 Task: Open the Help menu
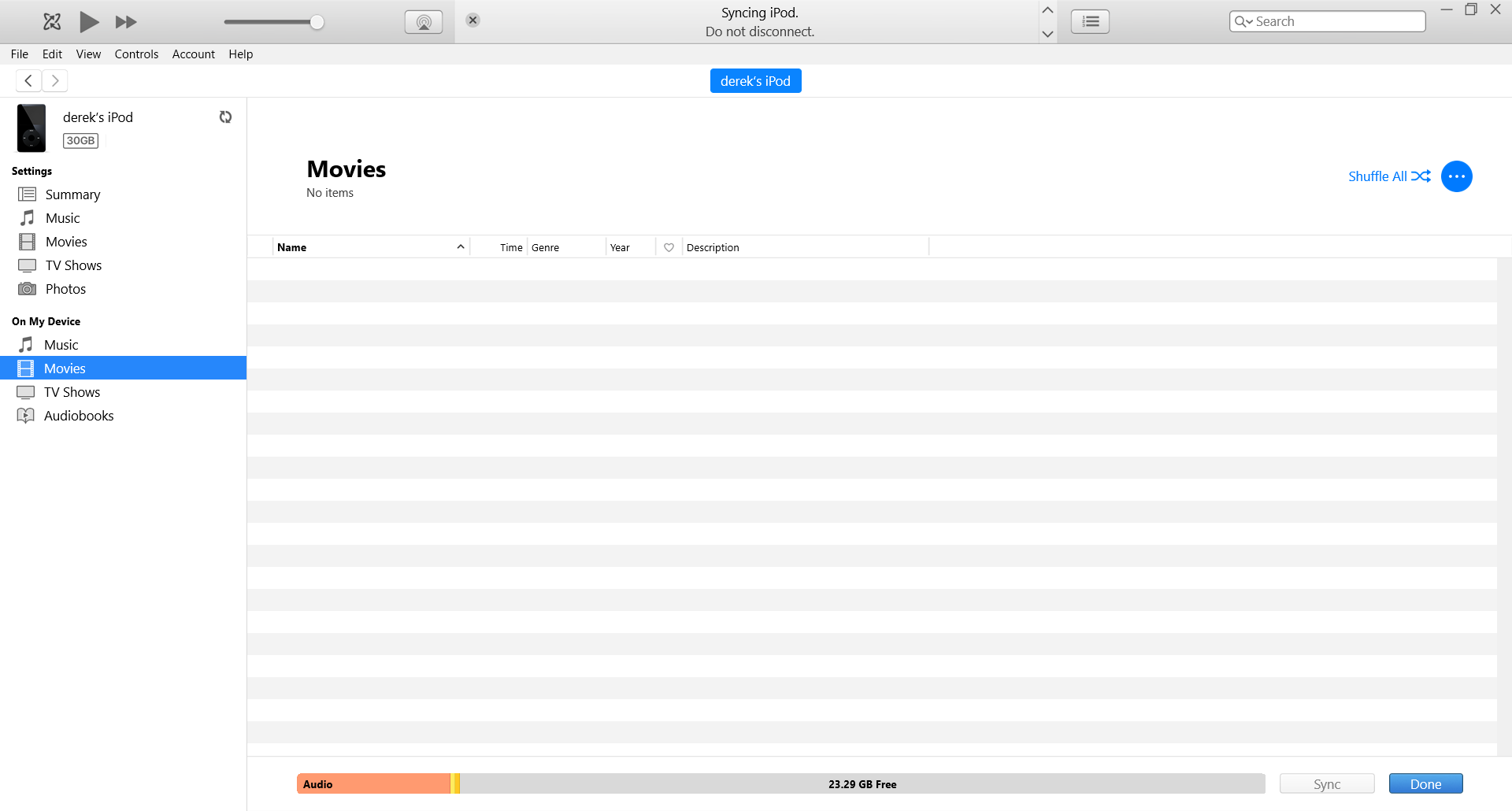coord(241,54)
